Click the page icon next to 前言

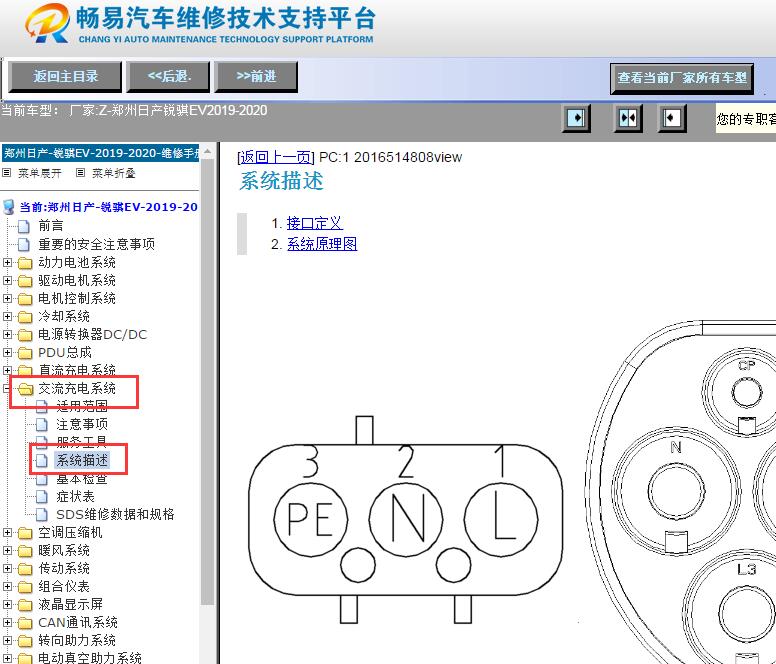click(24, 226)
